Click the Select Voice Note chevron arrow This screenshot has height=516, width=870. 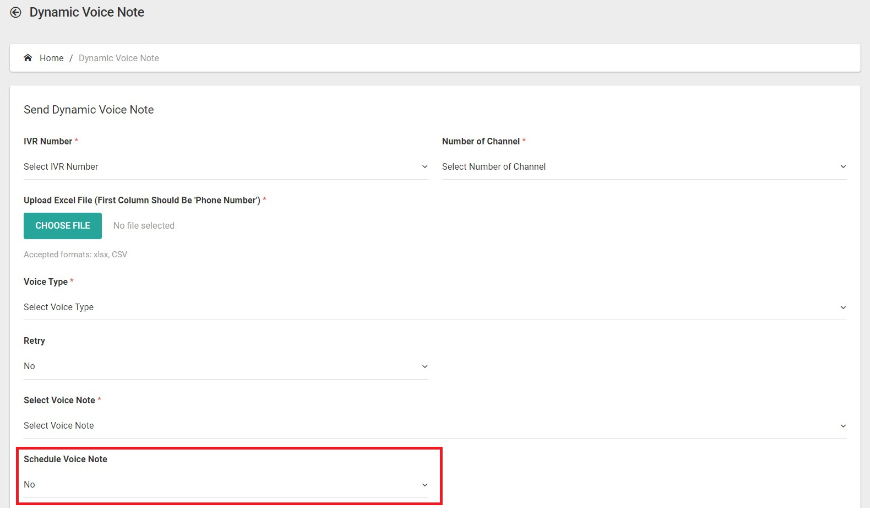[x=843, y=426]
